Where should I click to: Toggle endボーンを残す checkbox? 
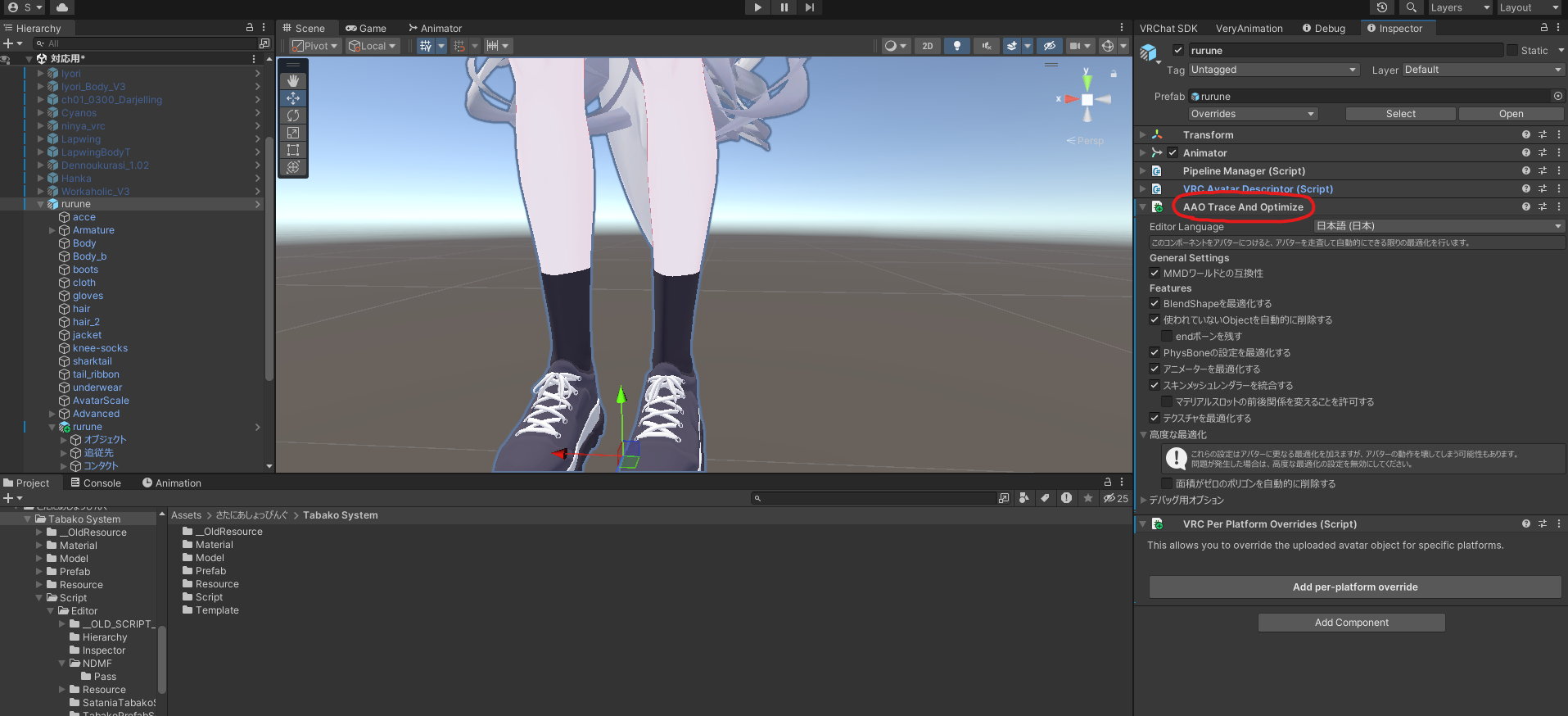point(1167,336)
